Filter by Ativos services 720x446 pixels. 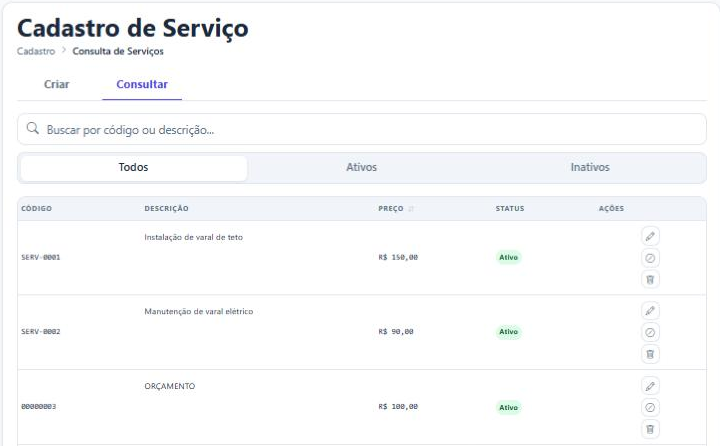[361, 167]
